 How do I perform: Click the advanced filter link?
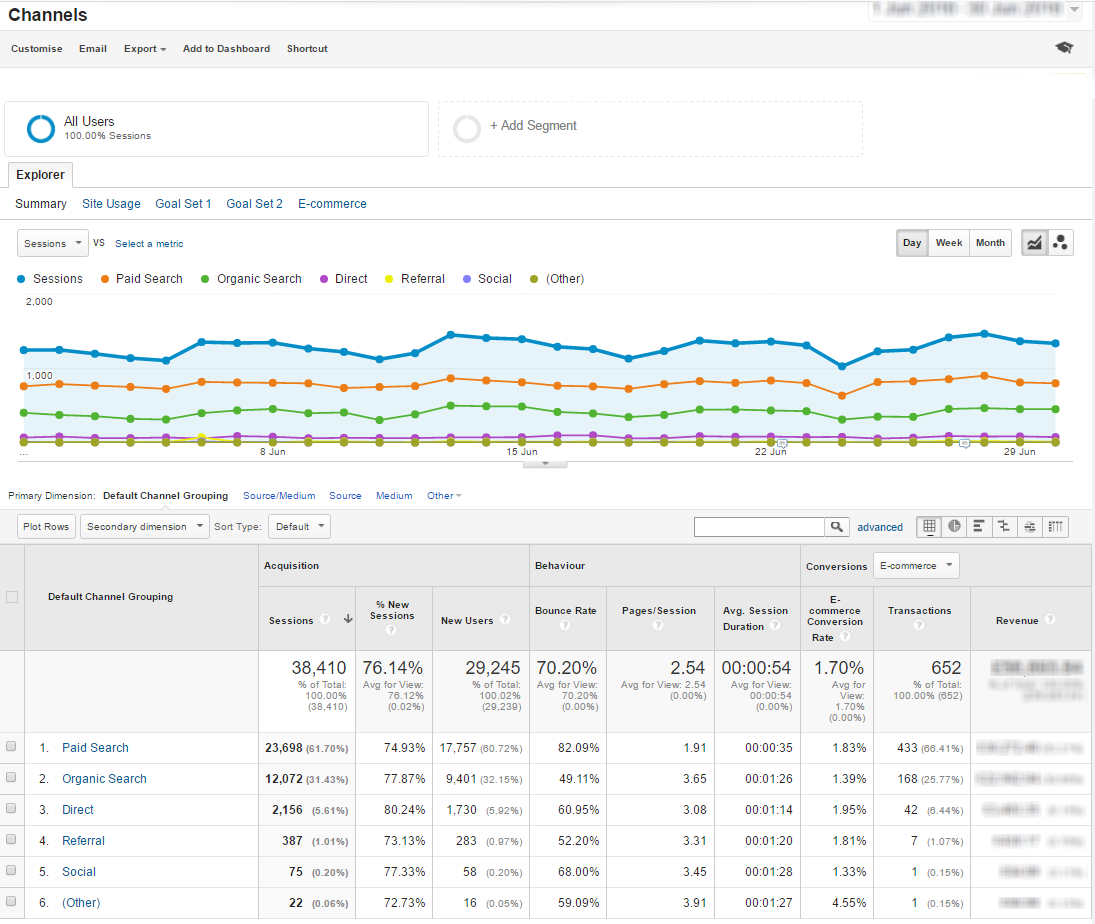coord(880,527)
